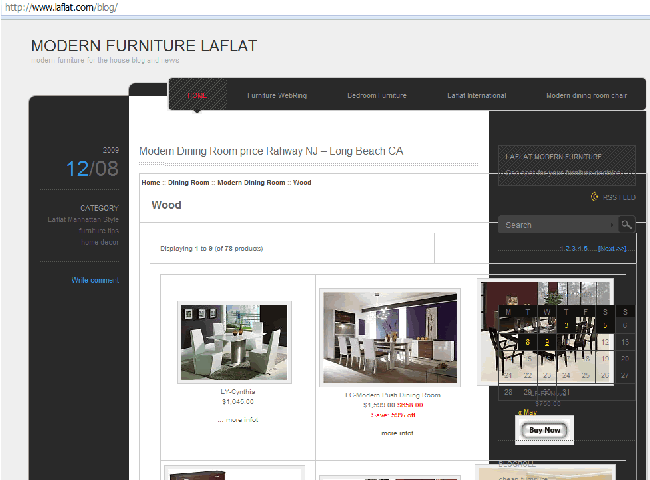Open the Furniture WebRing menu item
Viewport: 650px width, 480px height.
tap(277, 95)
